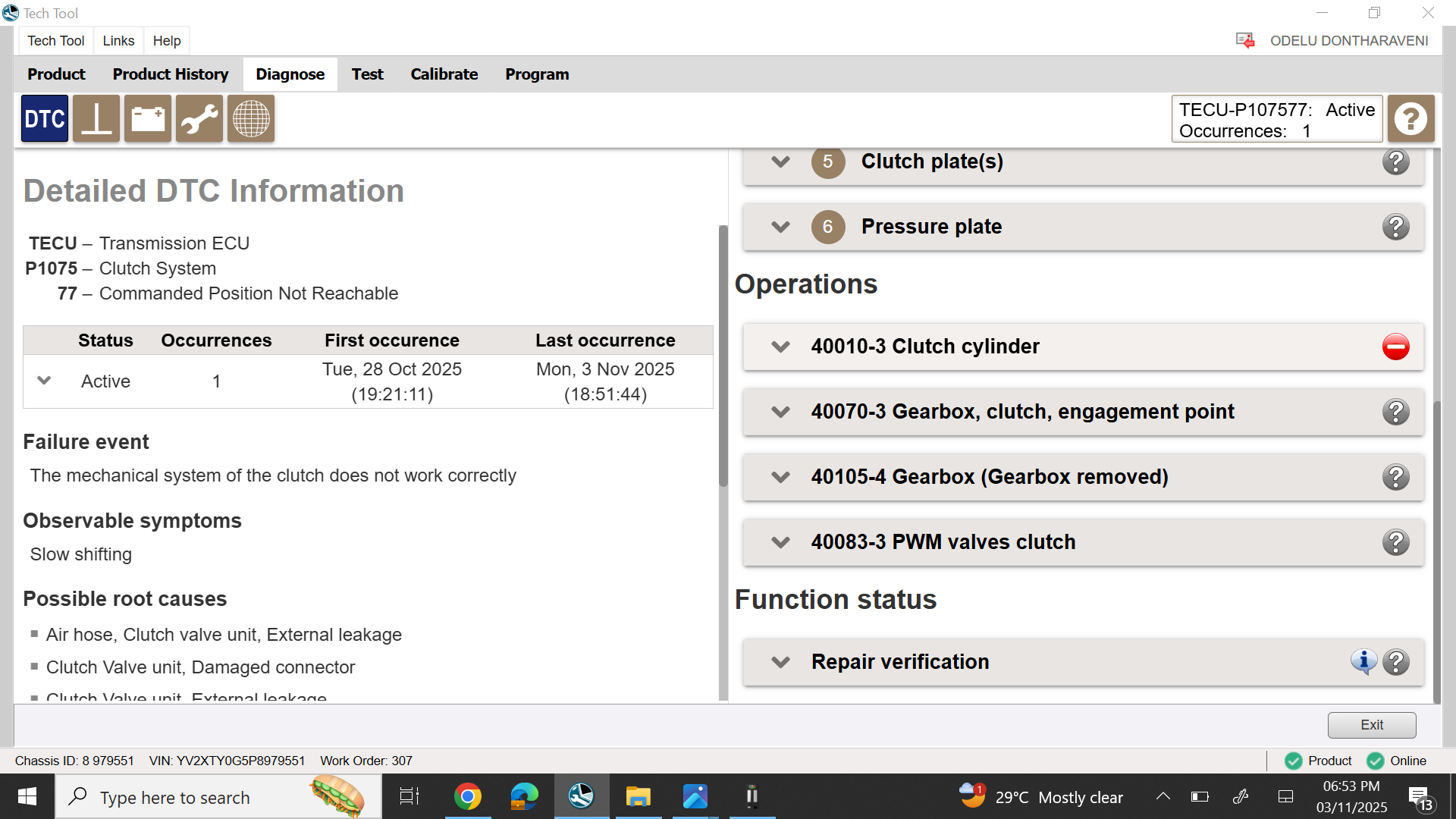Viewport: 1456px width, 819px height.
Task: Open help for PWM valves clutch
Action: coord(1396,542)
